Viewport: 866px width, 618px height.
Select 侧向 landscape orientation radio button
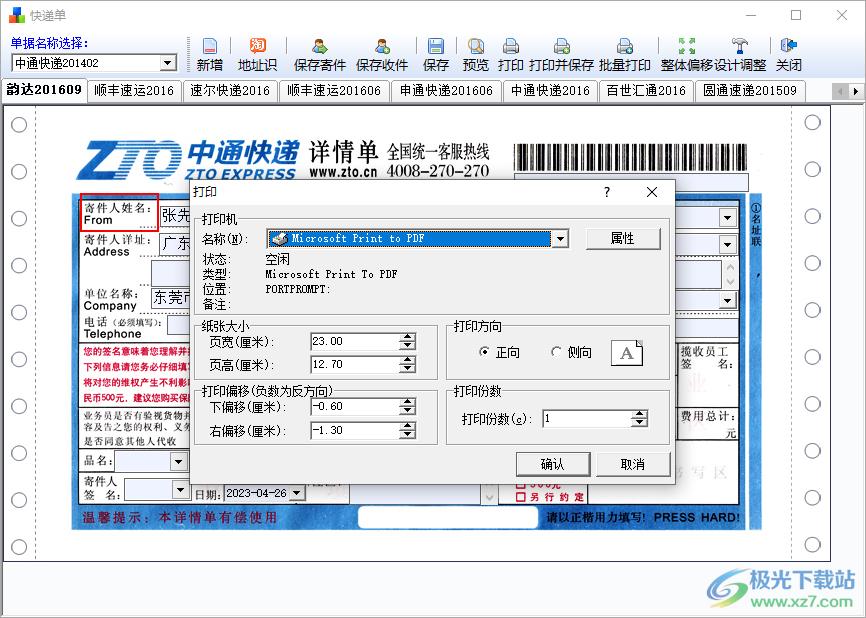pos(557,352)
